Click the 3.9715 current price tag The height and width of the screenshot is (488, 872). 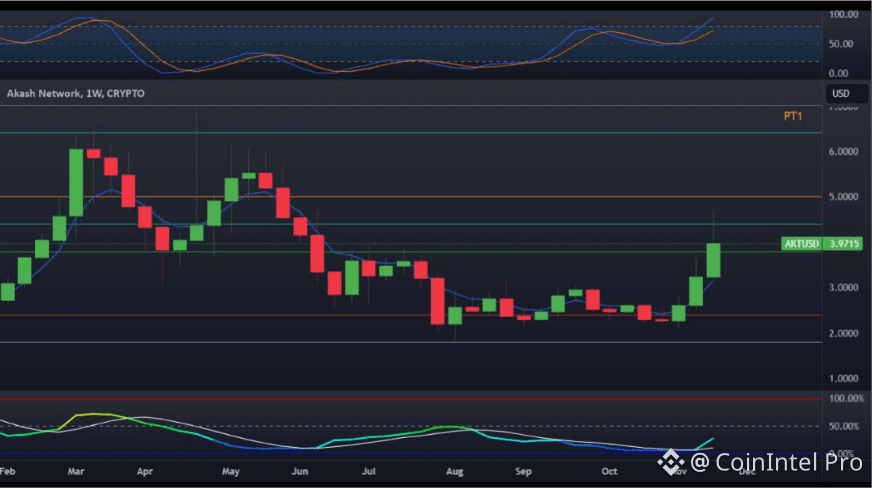coord(844,243)
